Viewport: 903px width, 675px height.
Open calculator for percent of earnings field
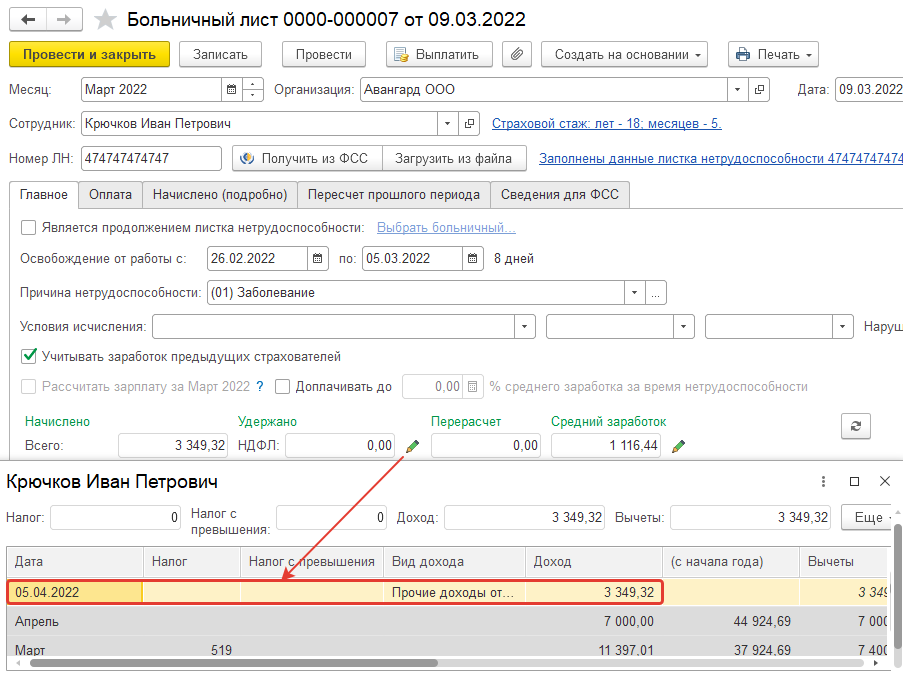click(473, 387)
